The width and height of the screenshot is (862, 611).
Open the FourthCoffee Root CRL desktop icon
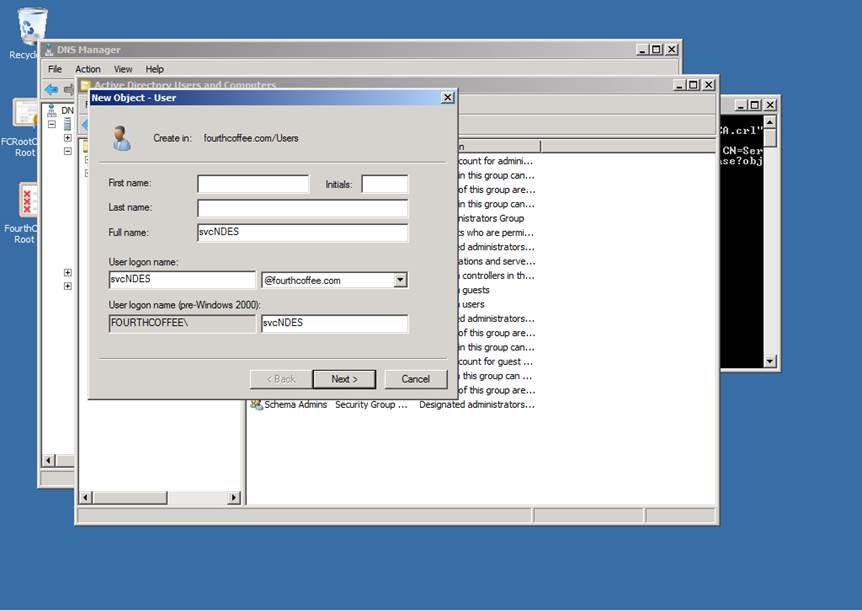[27, 199]
